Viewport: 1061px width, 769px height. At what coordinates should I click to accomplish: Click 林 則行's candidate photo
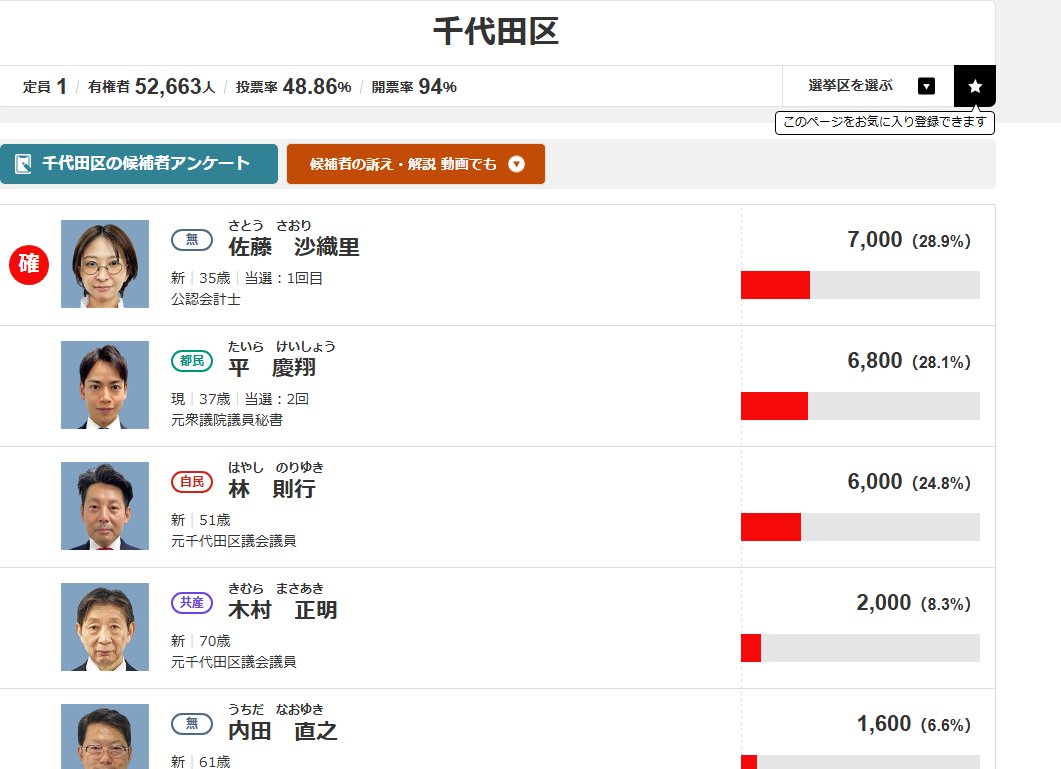(105, 506)
